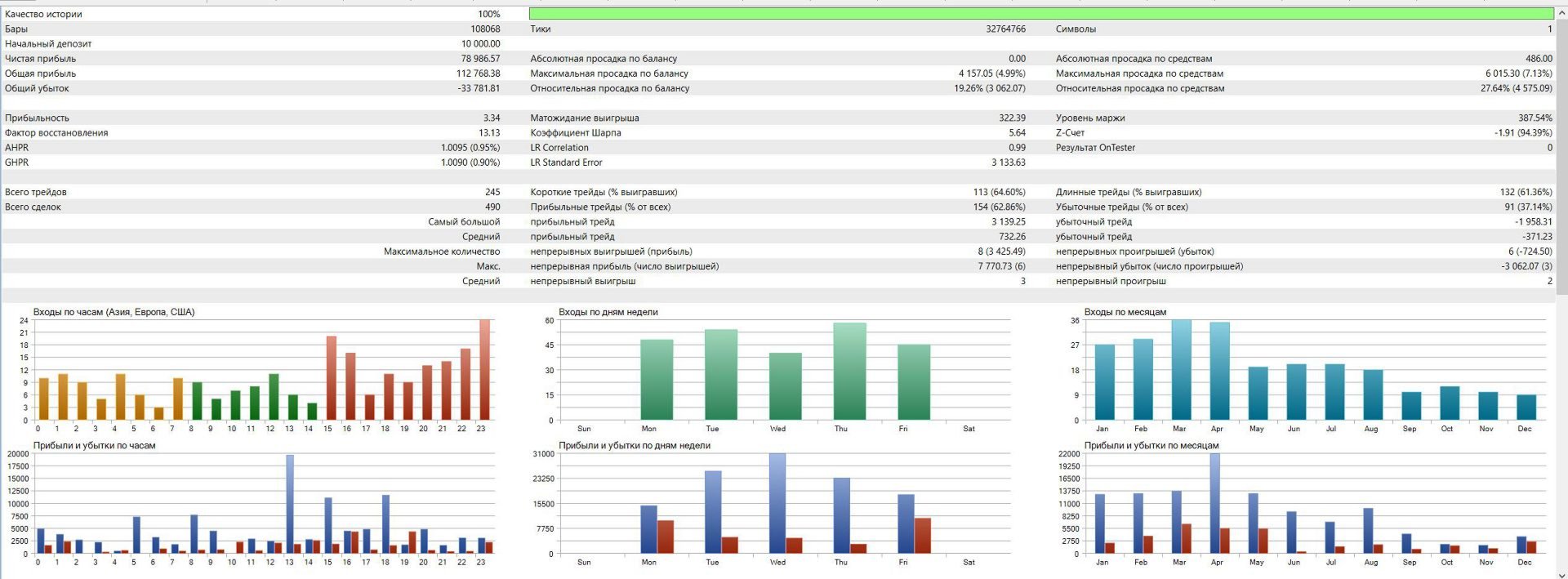Click the Mar bar in entries-by-months chart
This screenshot has height=579, width=1568.
[1181, 370]
